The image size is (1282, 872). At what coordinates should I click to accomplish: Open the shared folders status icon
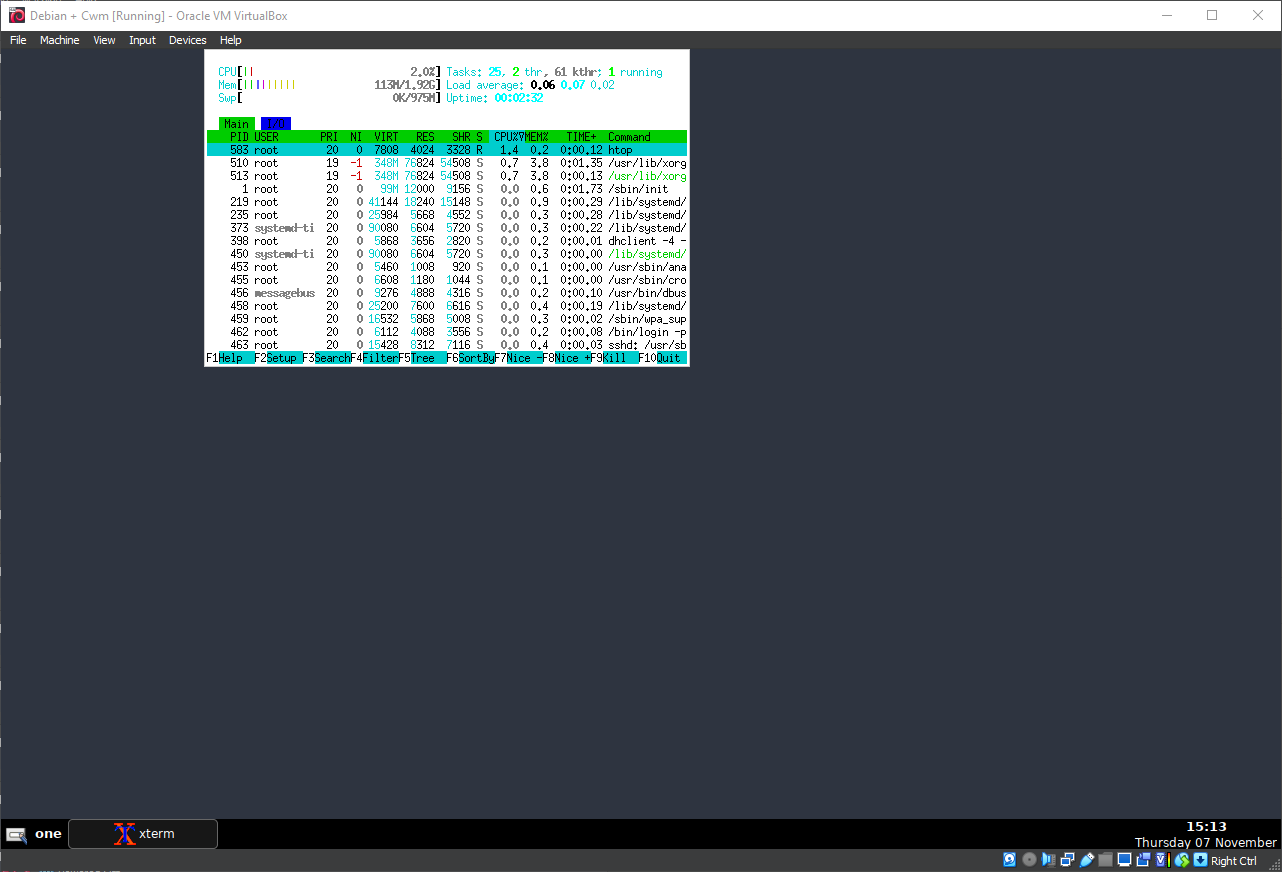pos(1105,860)
